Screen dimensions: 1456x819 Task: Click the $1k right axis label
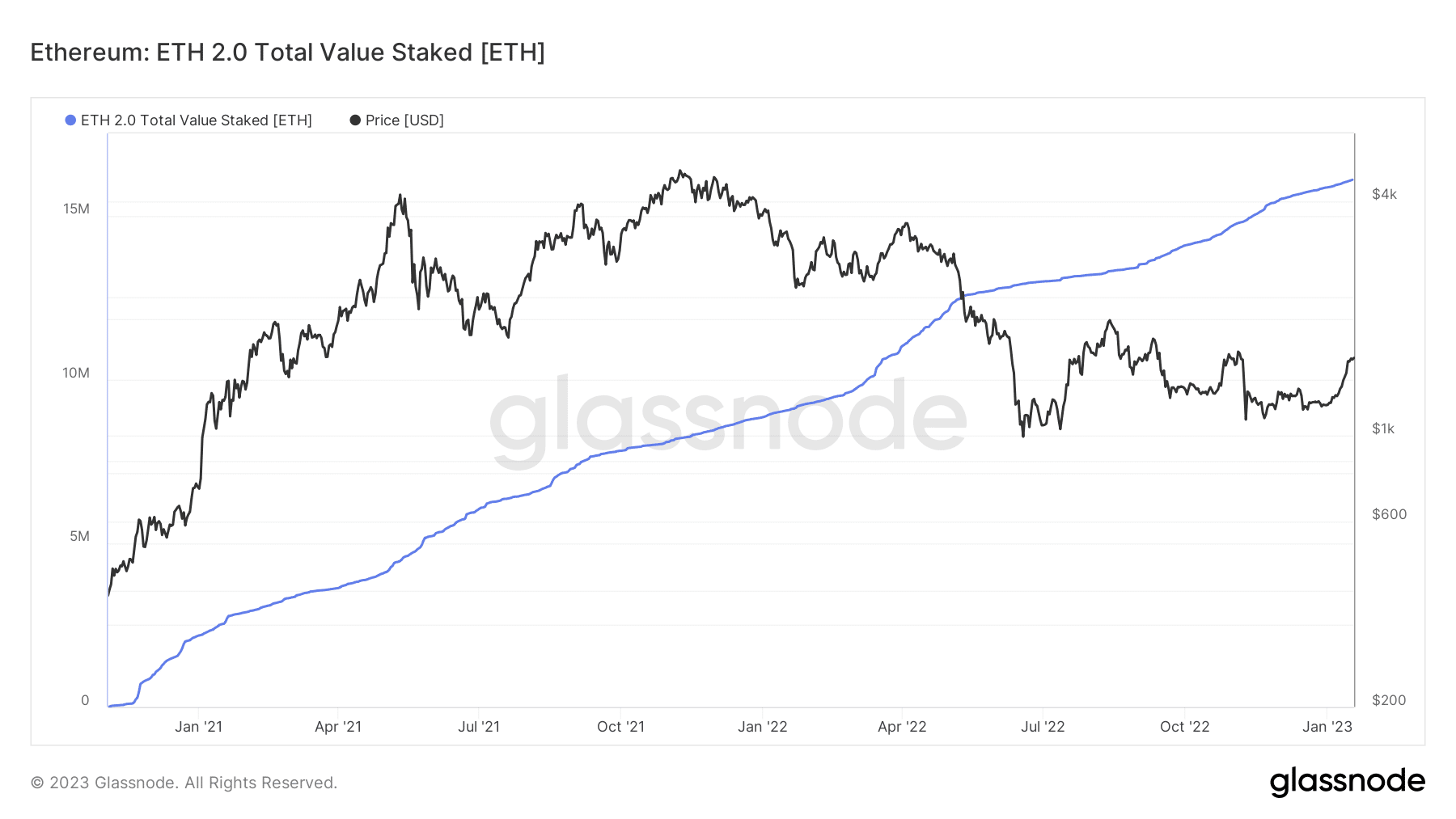(x=1383, y=428)
